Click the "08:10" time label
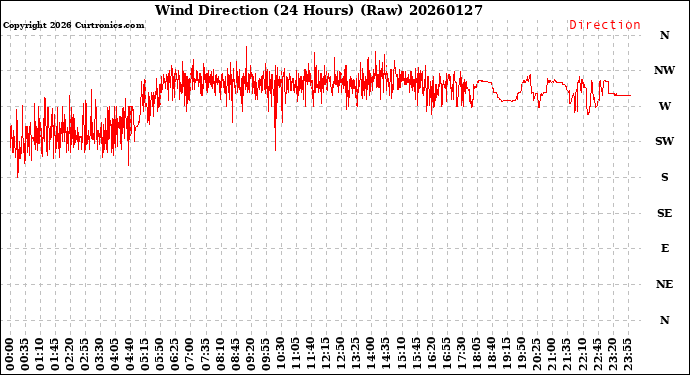Viewport: 690px width, 375px height. pos(220,355)
